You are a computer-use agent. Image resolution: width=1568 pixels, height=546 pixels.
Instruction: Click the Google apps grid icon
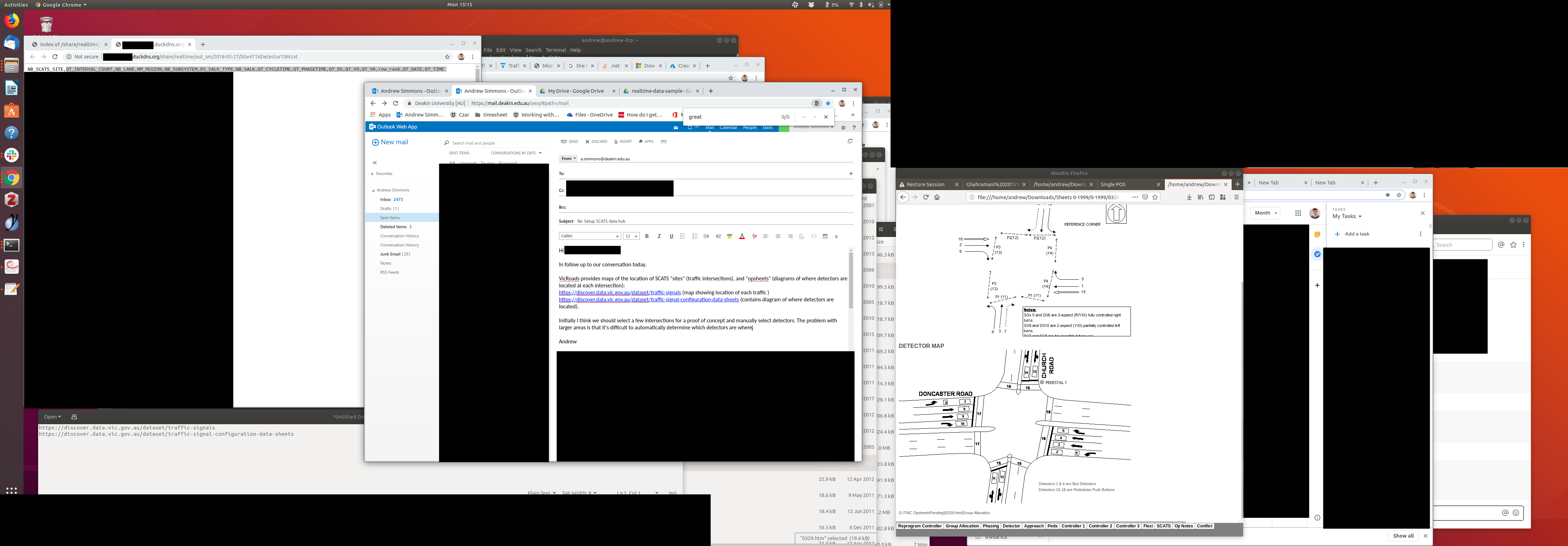1298,213
